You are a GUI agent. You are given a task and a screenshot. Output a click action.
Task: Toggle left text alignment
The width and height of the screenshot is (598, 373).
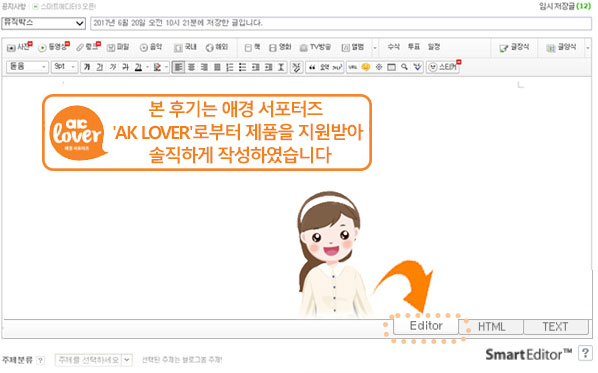click(178, 67)
